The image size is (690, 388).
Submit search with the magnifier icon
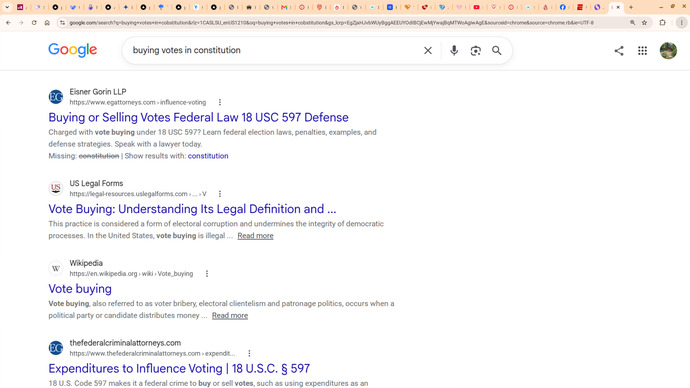[496, 51]
